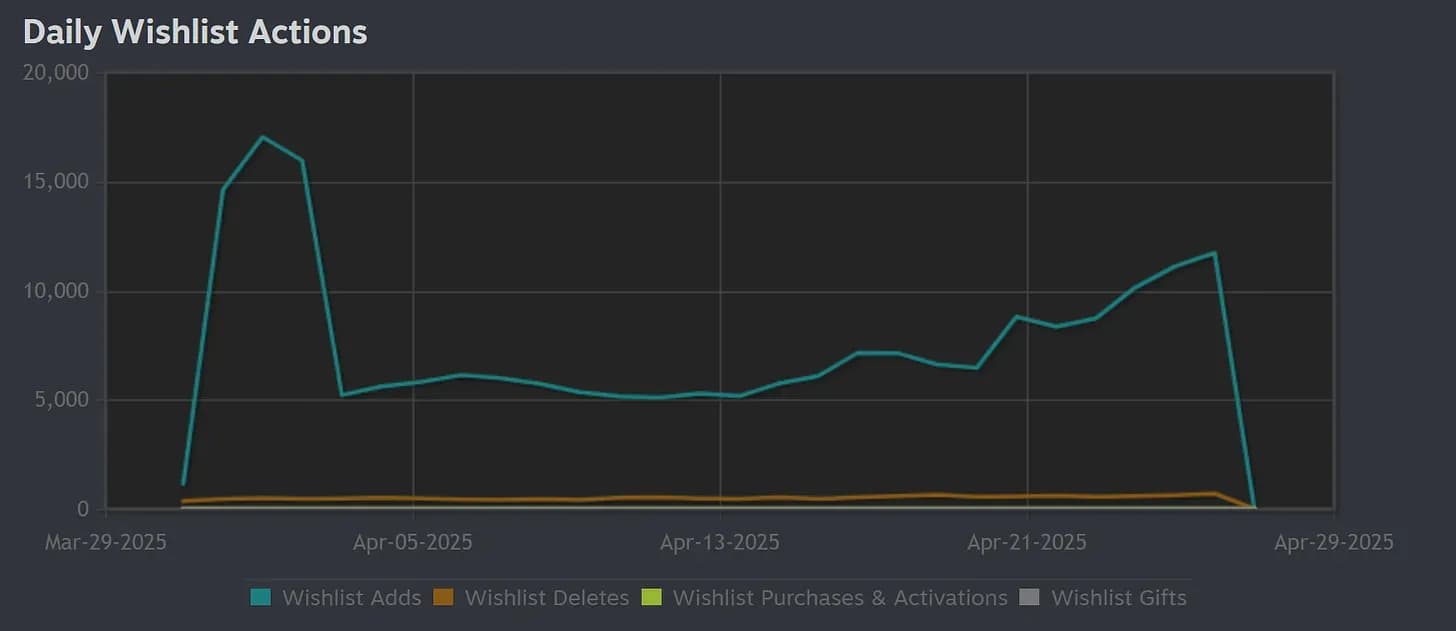Hide the Wishlist Gifts series from the legend
The height and width of the screenshot is (631, 1456).
point(1119,597)
